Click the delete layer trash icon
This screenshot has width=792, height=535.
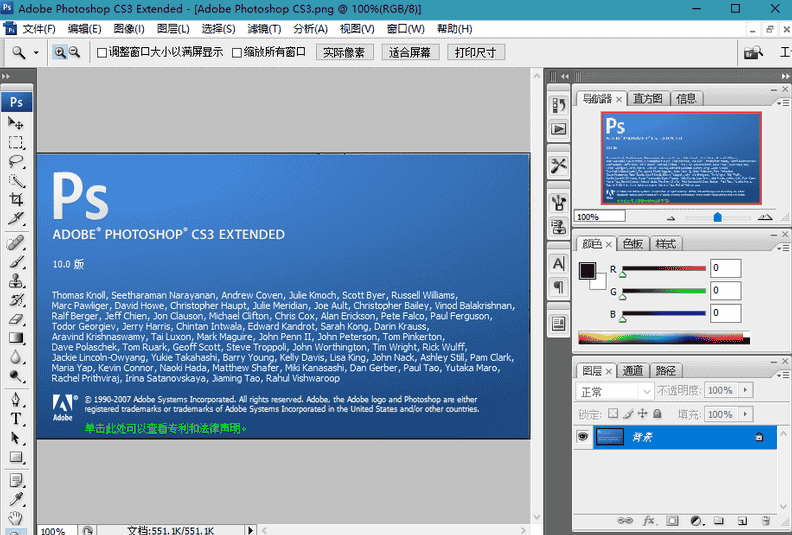click(765, 521)
